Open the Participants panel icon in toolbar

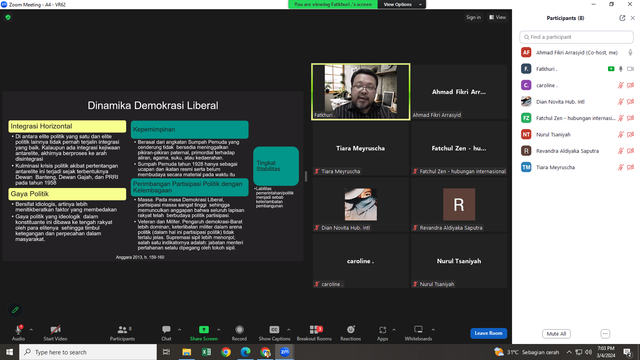(122, 329)
